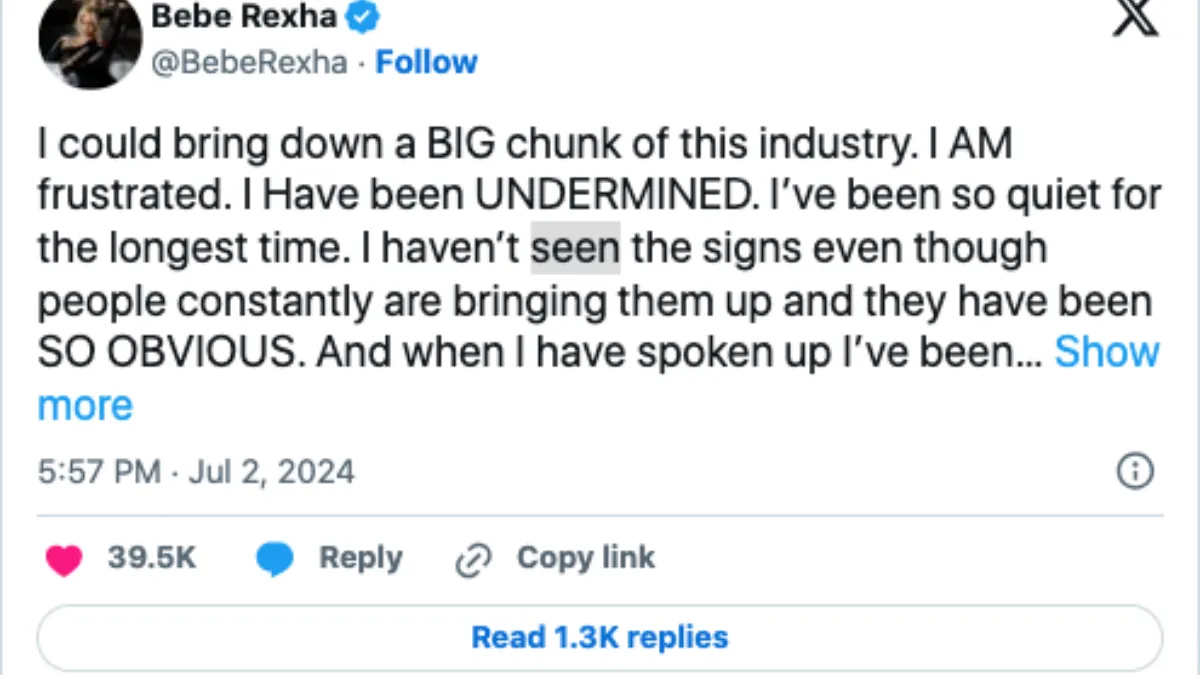The width and height of the screenshot is (1200, 675).
Task: Click the blue verified badge next to Bebe Rexha
Action: [x=364, y=16]
